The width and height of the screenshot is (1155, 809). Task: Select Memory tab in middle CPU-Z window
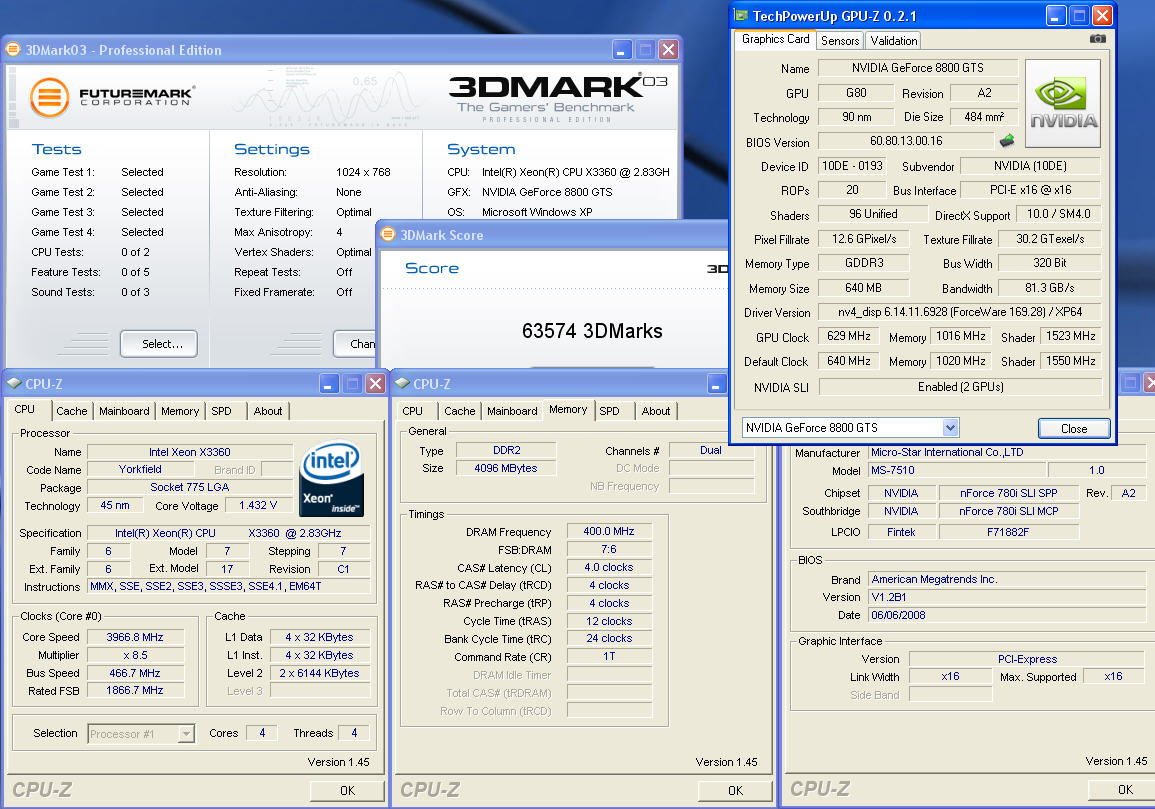568,409
